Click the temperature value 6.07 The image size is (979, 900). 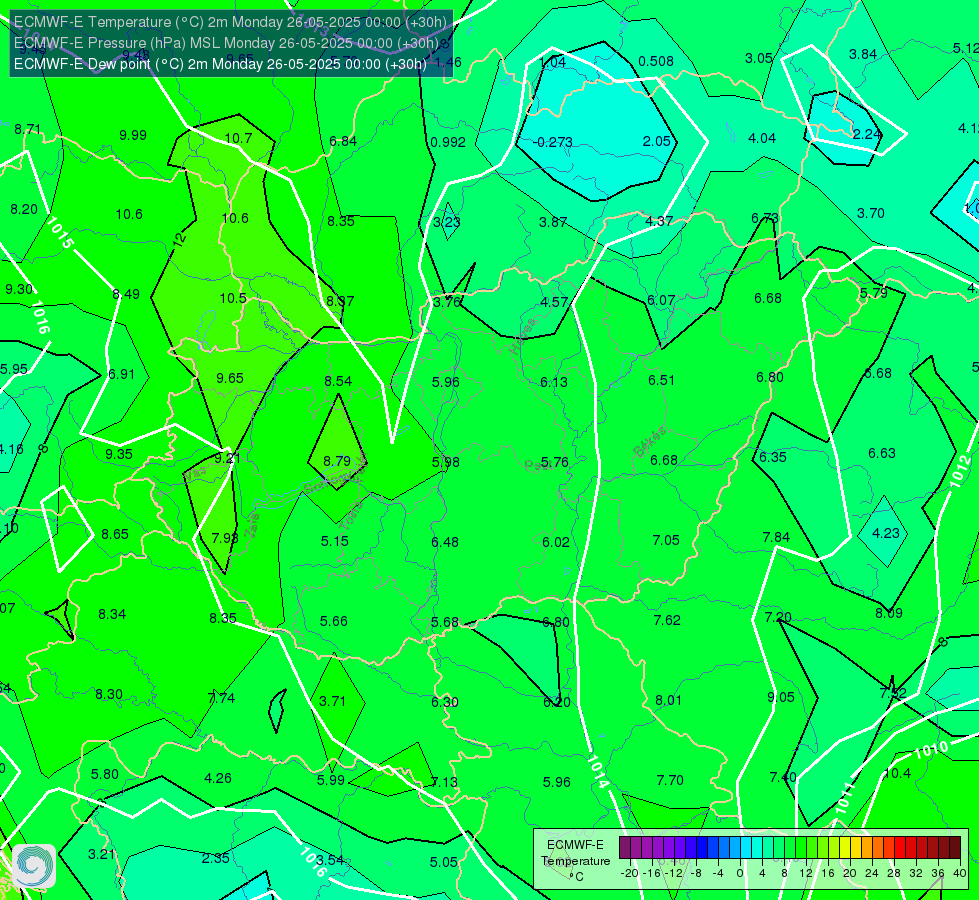(x=661, y=300)
